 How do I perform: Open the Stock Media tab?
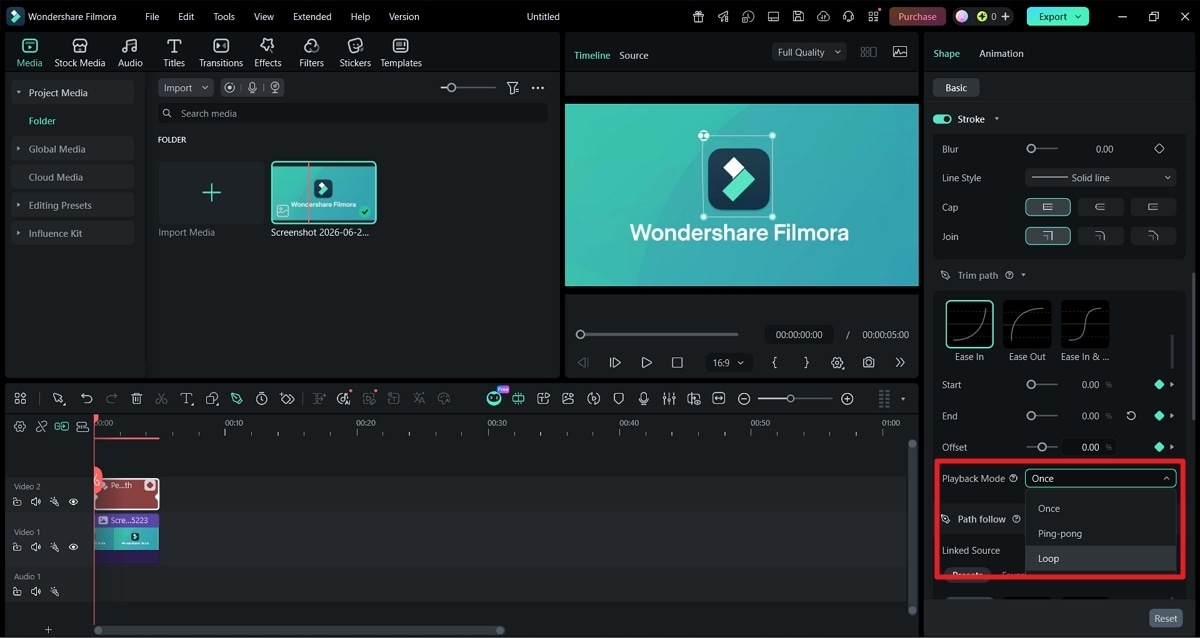tap(79, 53)
